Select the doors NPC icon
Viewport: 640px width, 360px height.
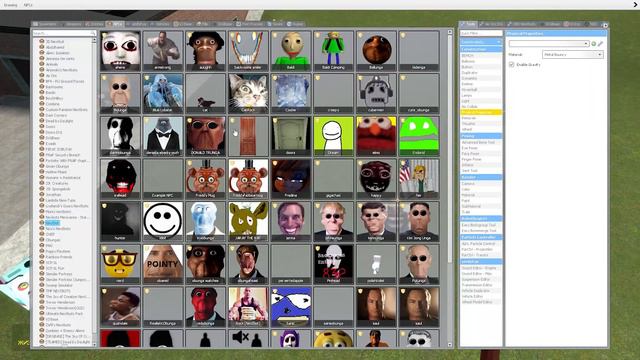291,136
